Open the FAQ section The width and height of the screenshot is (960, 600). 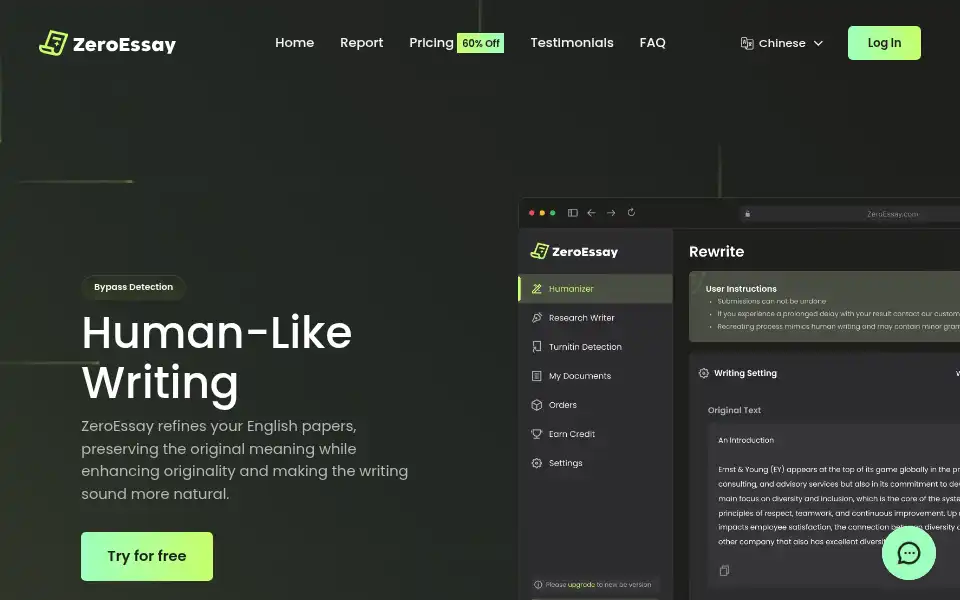(x=652, y=43)
